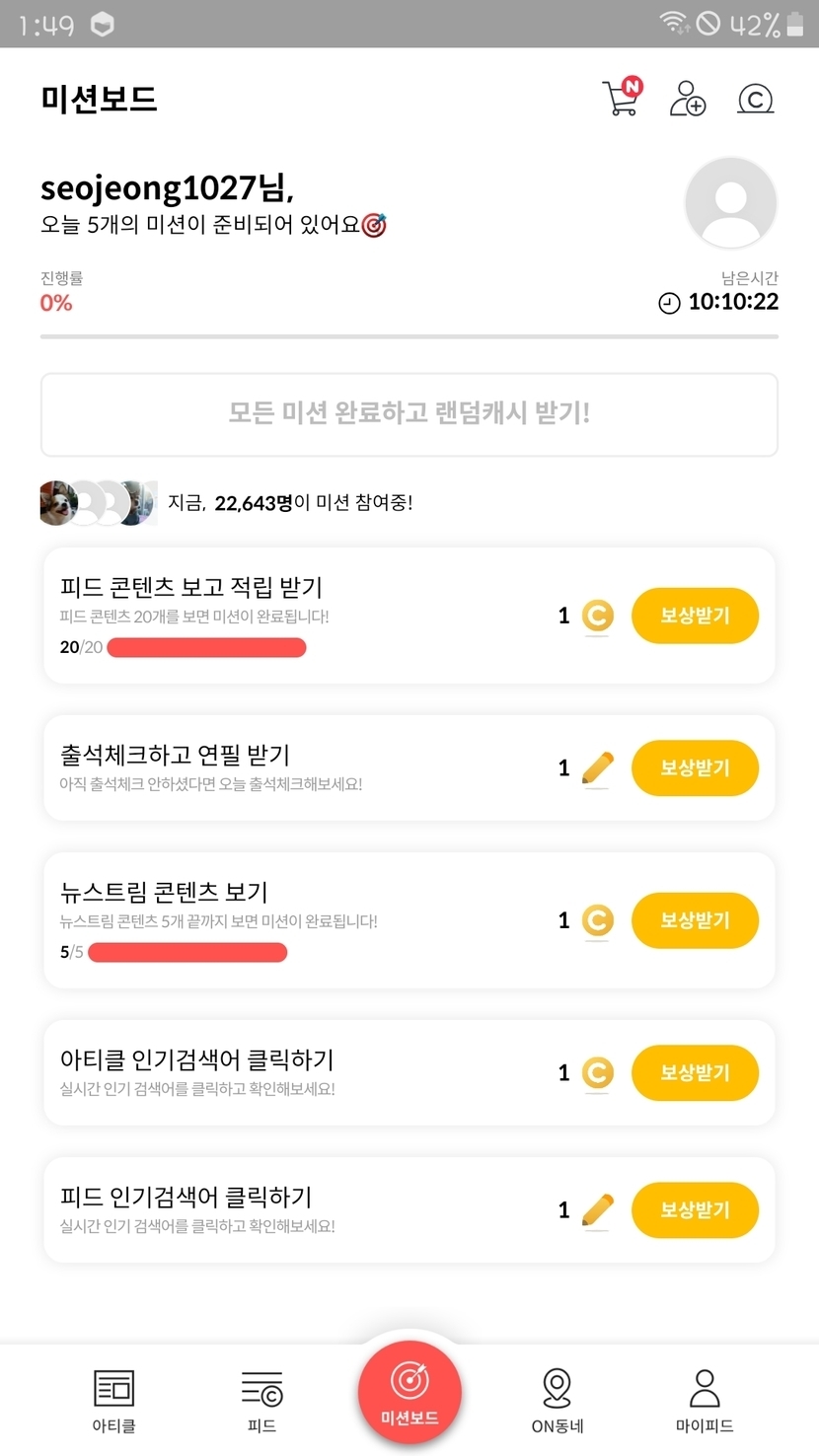Tap 모든 미션 완료하고 랜덤캐시 받기 button
Viewport: 819px width, 1456px height.
pyautogui.click(x=409, y=413)
